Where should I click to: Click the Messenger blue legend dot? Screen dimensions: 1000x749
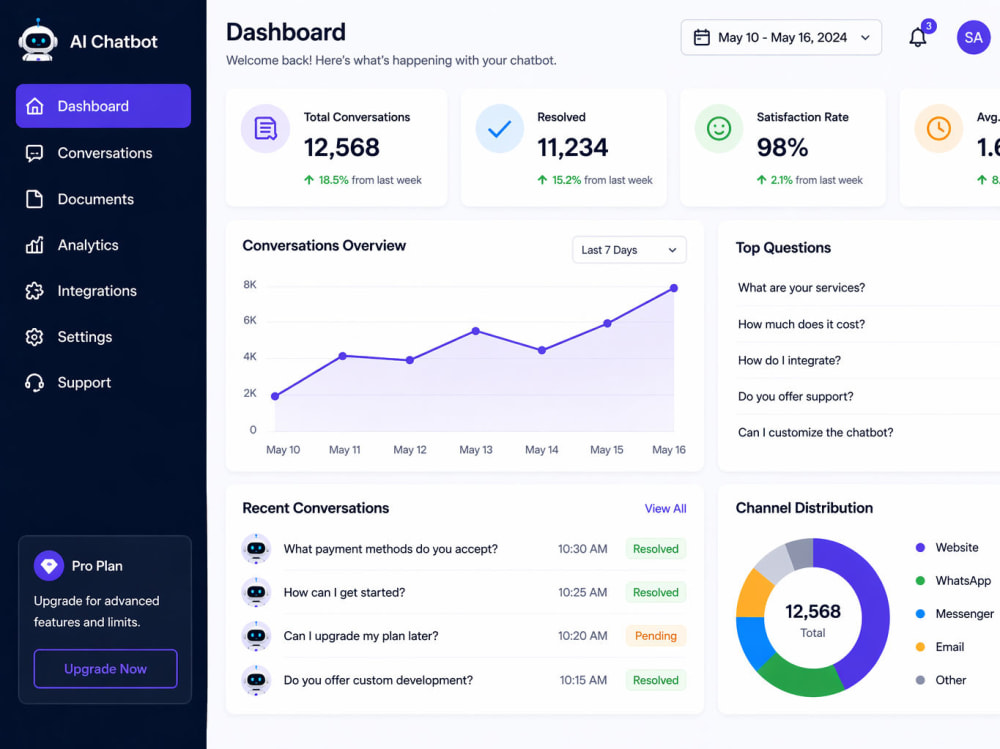click(920, 614)
